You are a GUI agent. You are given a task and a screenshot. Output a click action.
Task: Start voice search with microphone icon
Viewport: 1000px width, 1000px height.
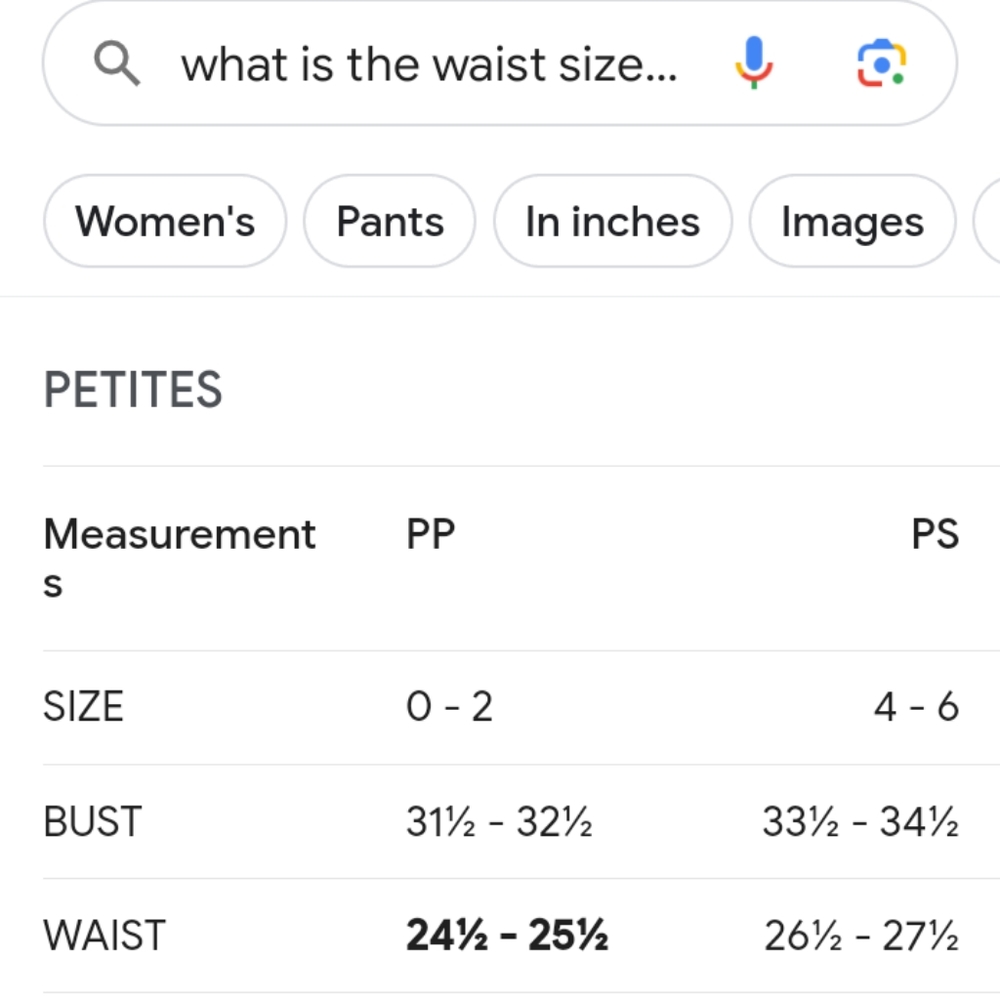(x=754, y=62)
